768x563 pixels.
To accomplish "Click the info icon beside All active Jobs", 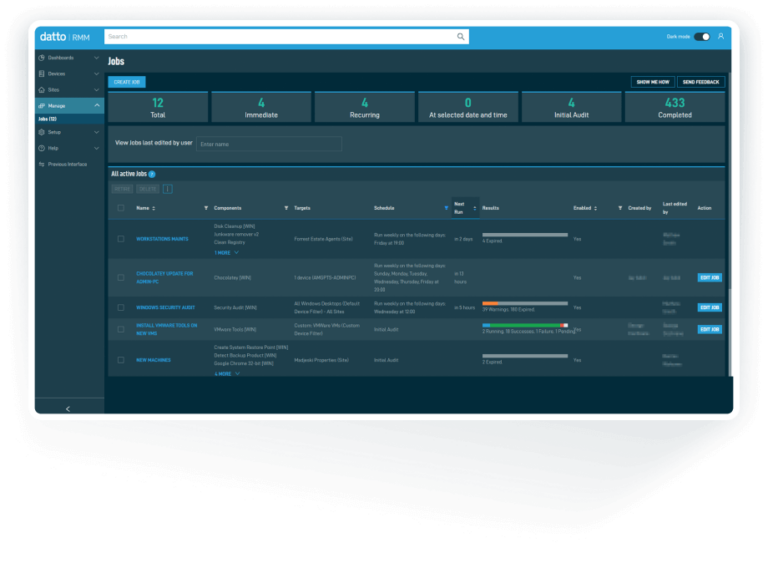I will [x=152, y=174].
